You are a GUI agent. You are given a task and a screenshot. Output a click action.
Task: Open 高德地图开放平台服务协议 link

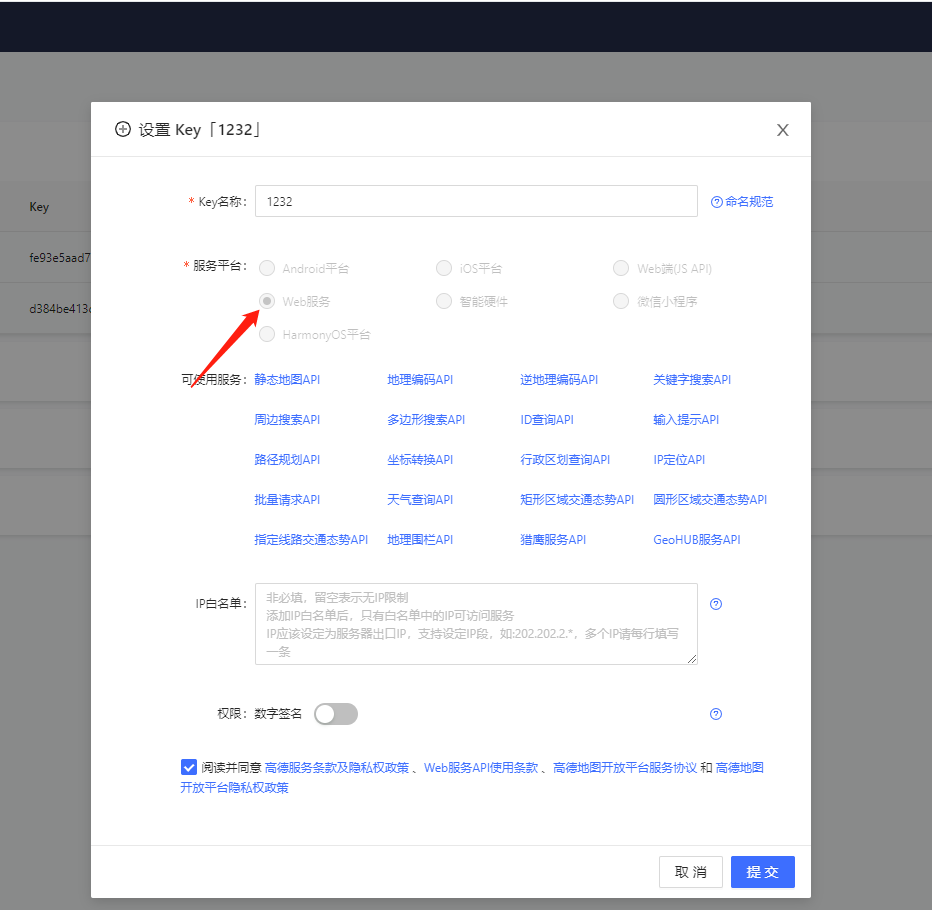625,768
